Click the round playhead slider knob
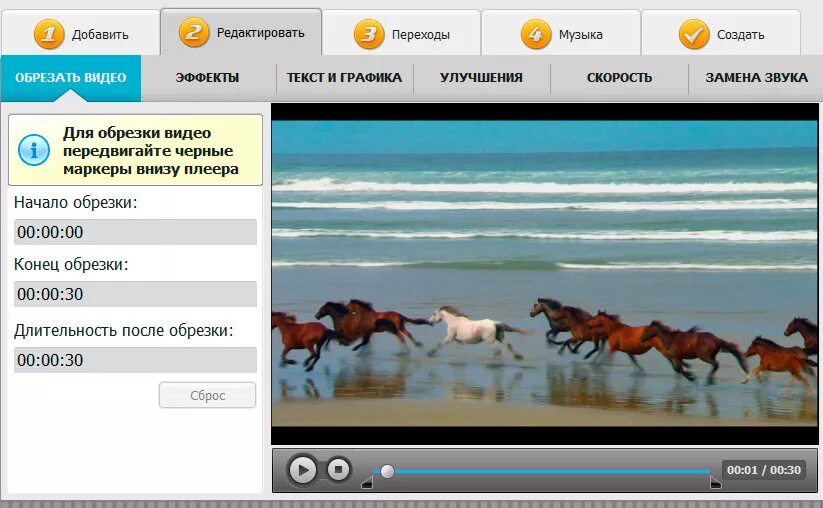The width and height of the screenshot is (823, 508). point(387,471)
